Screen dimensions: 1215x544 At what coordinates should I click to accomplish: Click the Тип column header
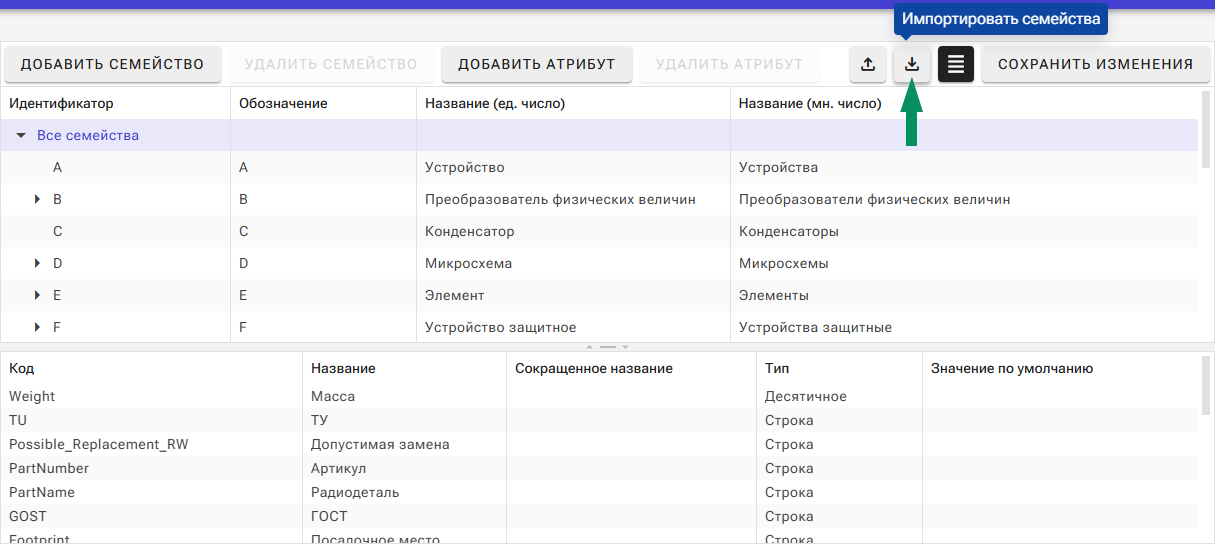[x=839, y=368]
